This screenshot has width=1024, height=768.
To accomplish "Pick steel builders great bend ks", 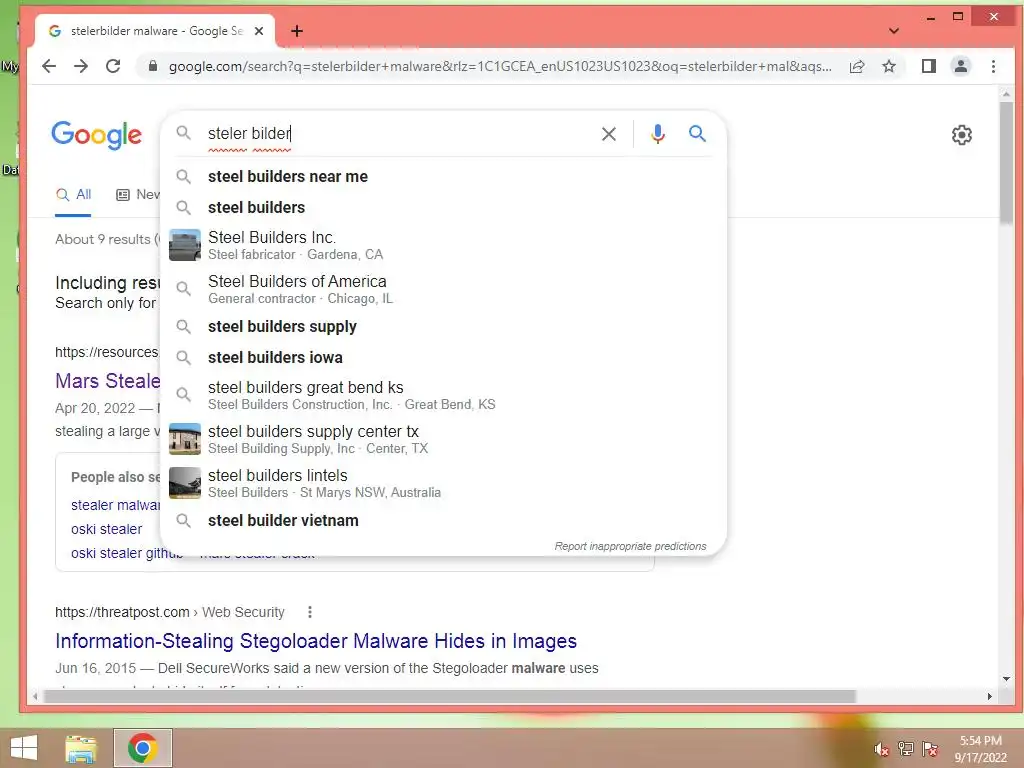I will [x=443, y=395].
